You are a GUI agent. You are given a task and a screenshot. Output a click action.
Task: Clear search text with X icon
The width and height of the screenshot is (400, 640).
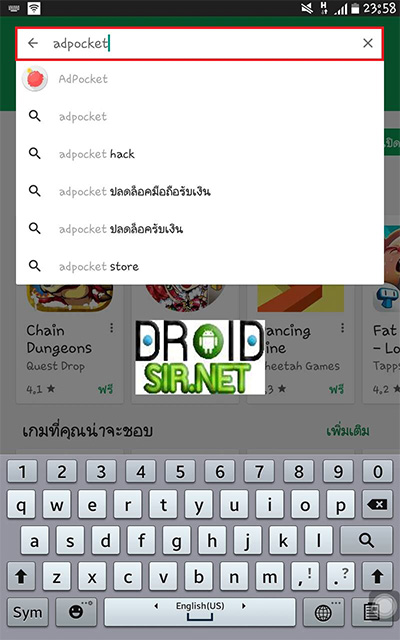pyautogui.click(x=368, y=43)
